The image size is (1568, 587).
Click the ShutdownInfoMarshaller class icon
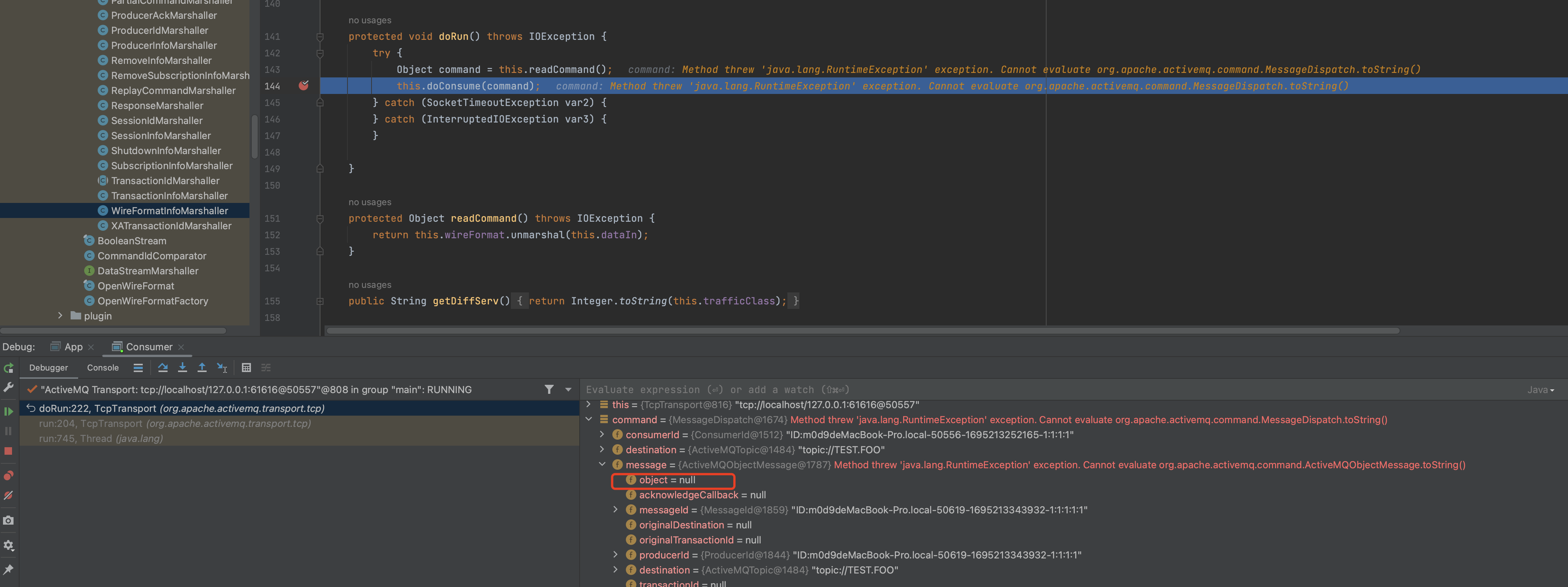pyautogui.click(x=103, y=150)
